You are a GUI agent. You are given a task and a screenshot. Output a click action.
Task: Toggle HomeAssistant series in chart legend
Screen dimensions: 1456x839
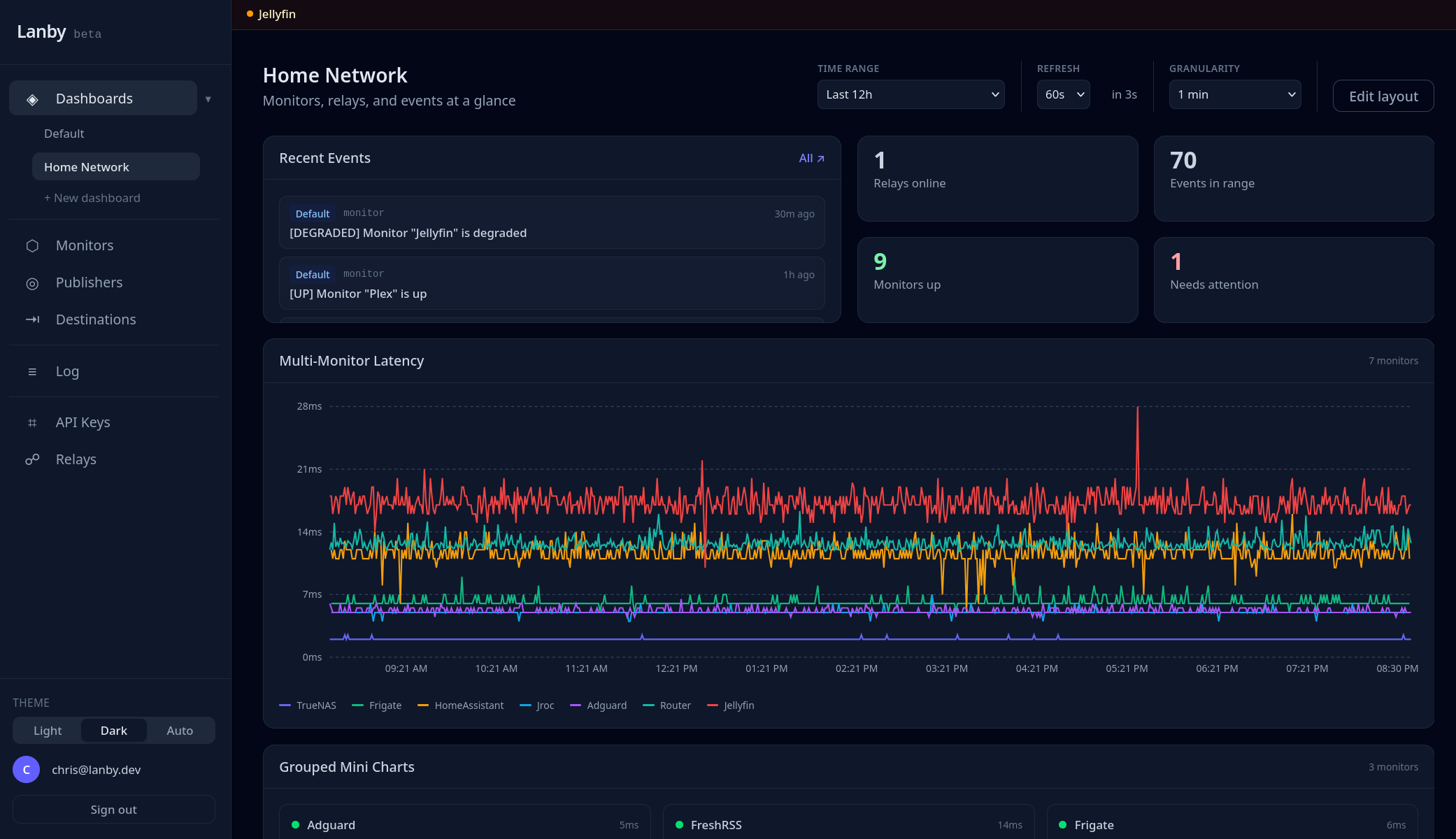(x=460, y=705)
